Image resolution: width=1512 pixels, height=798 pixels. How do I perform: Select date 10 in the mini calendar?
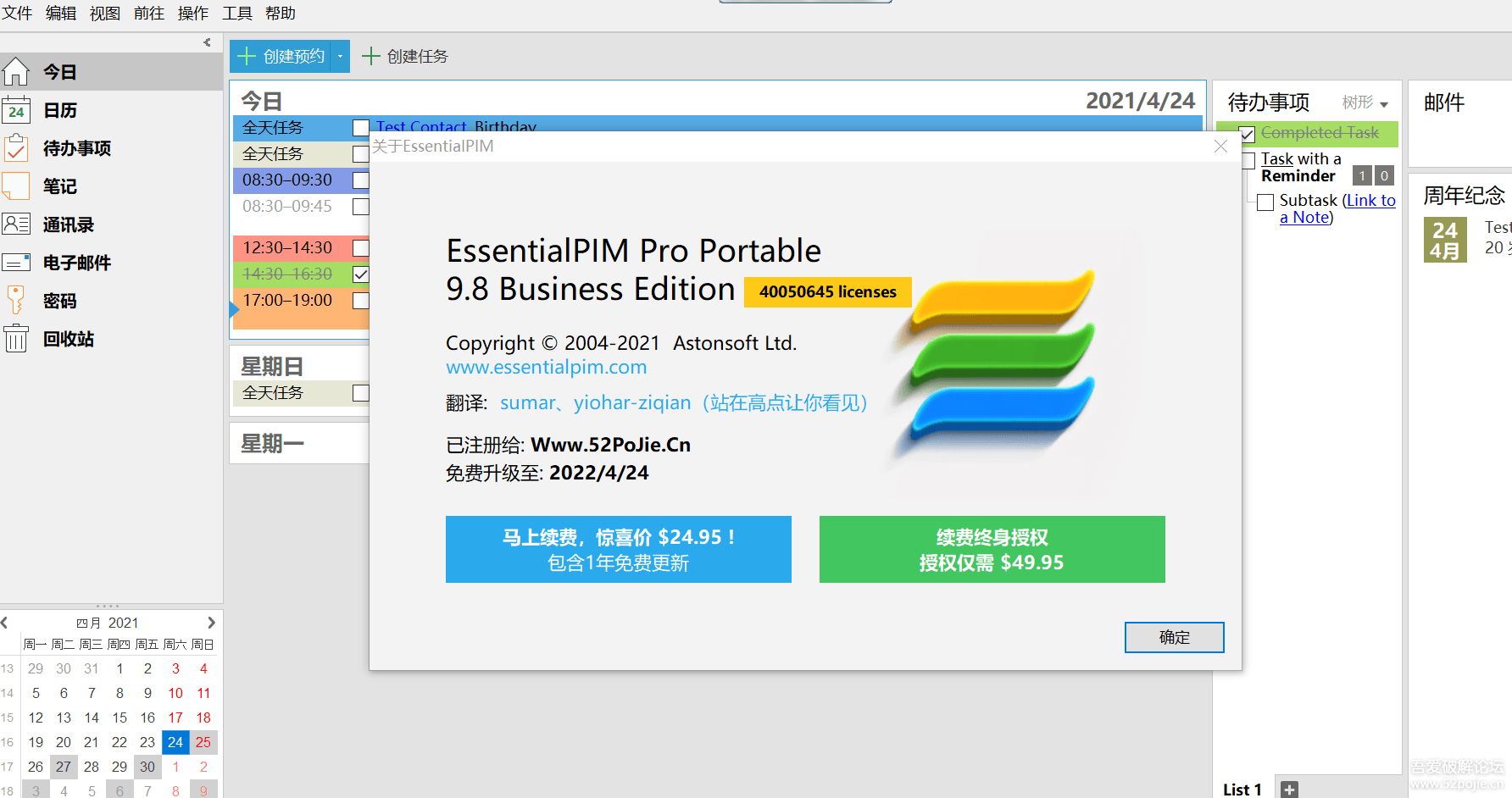pyautogui.click(x=175, y=693)
